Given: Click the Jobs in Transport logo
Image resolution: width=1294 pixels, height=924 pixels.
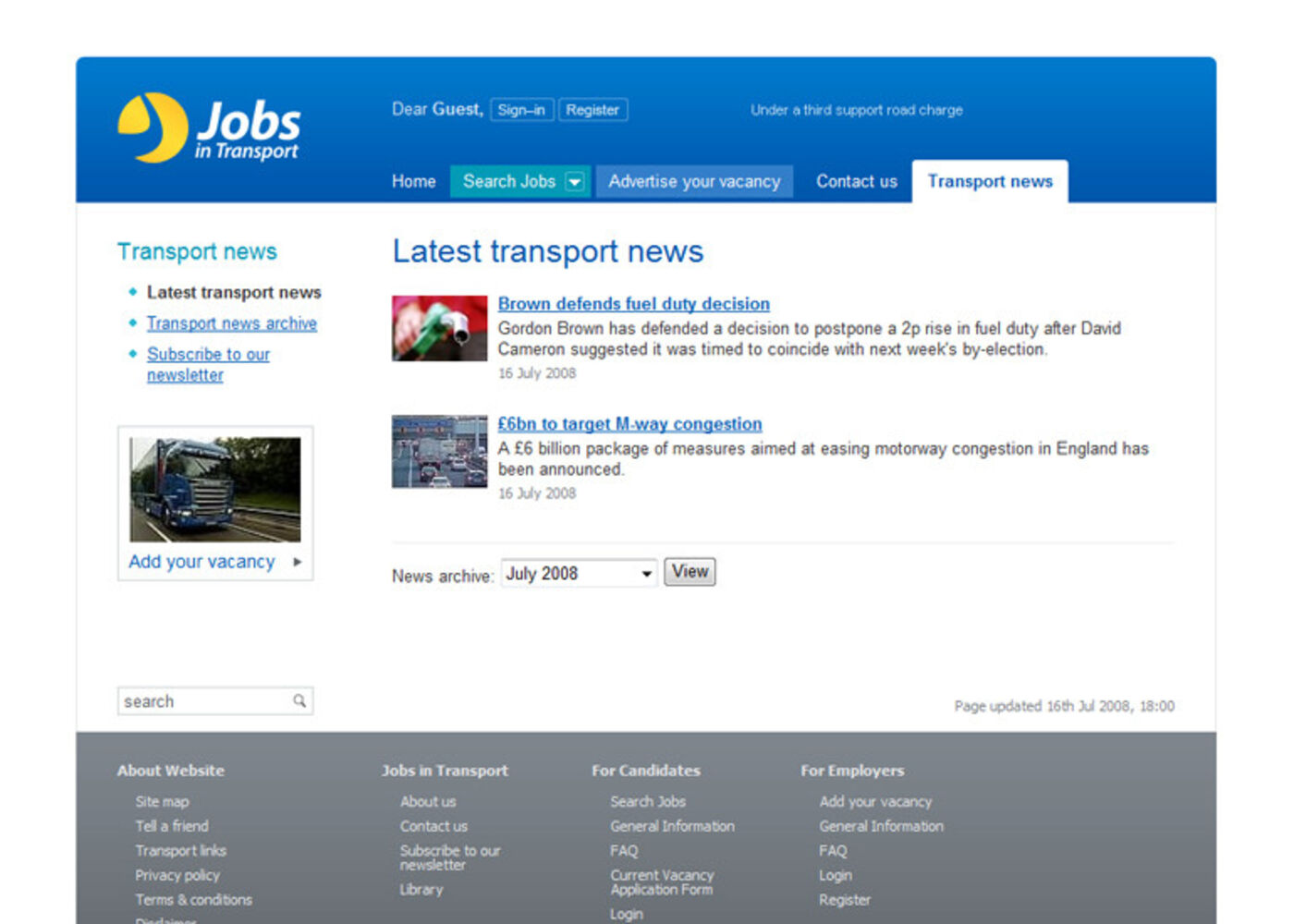Looking at the screenshot, I should click(x=209, y=128).
